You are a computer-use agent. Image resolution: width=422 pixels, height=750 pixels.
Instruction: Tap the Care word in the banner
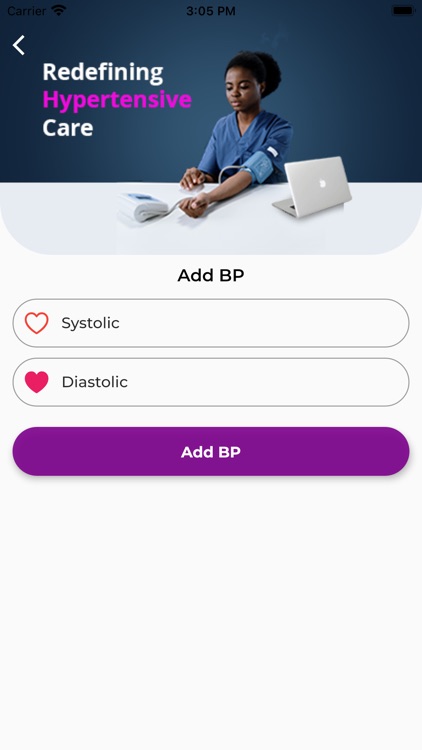(x=67, y=128)
